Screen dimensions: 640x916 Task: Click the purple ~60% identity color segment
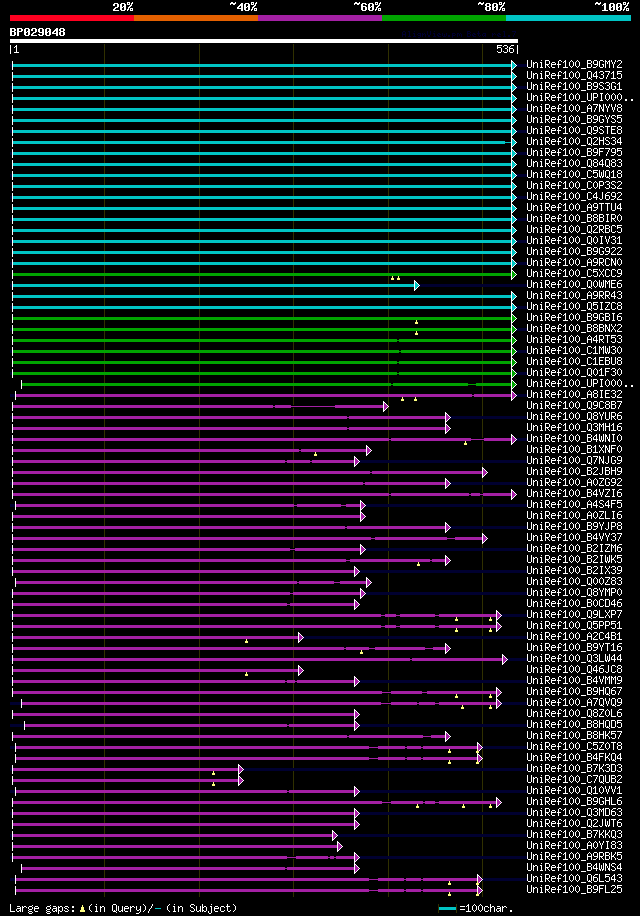tap(320, 18)
